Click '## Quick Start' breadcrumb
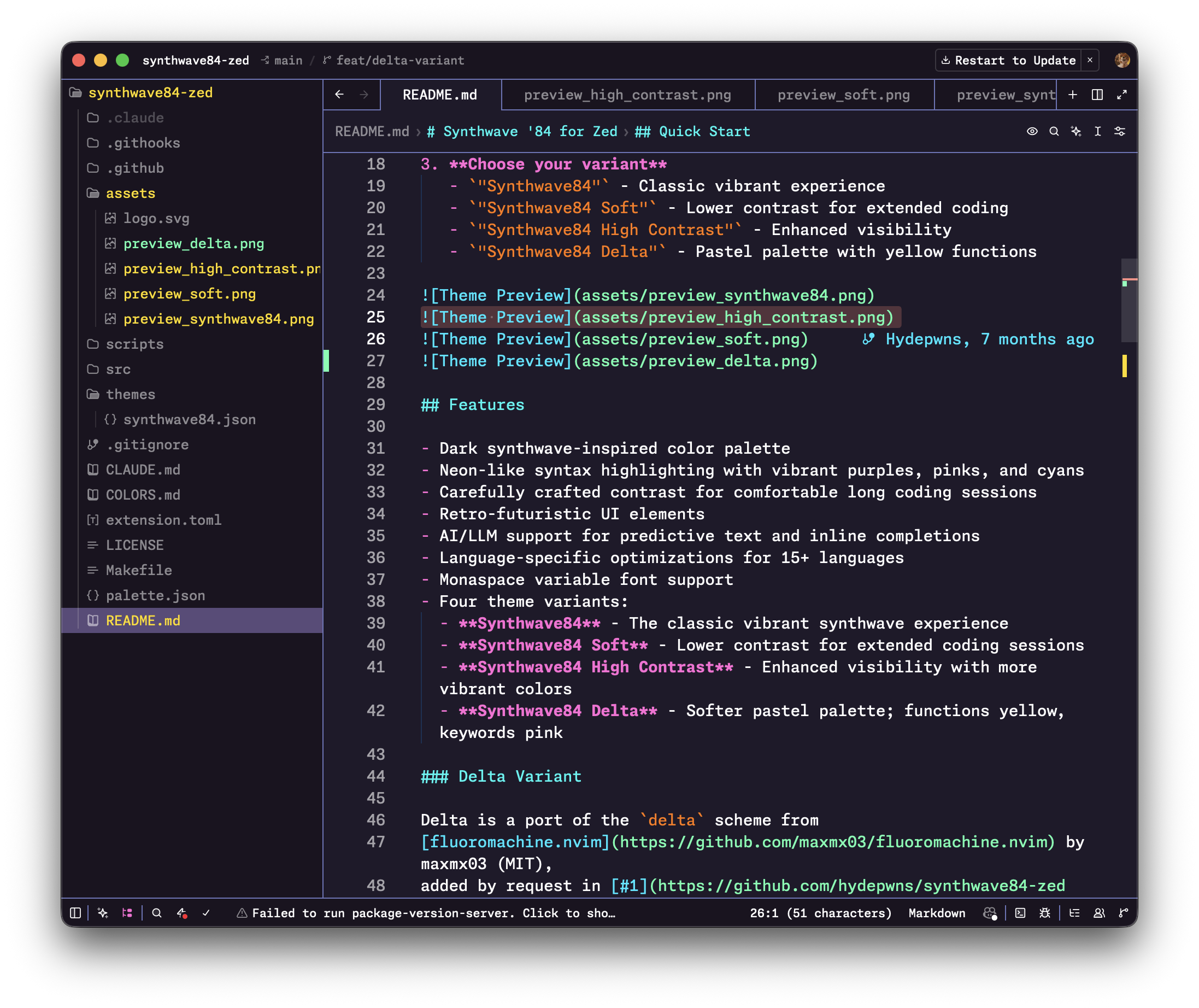 click(x=692, y=131)
